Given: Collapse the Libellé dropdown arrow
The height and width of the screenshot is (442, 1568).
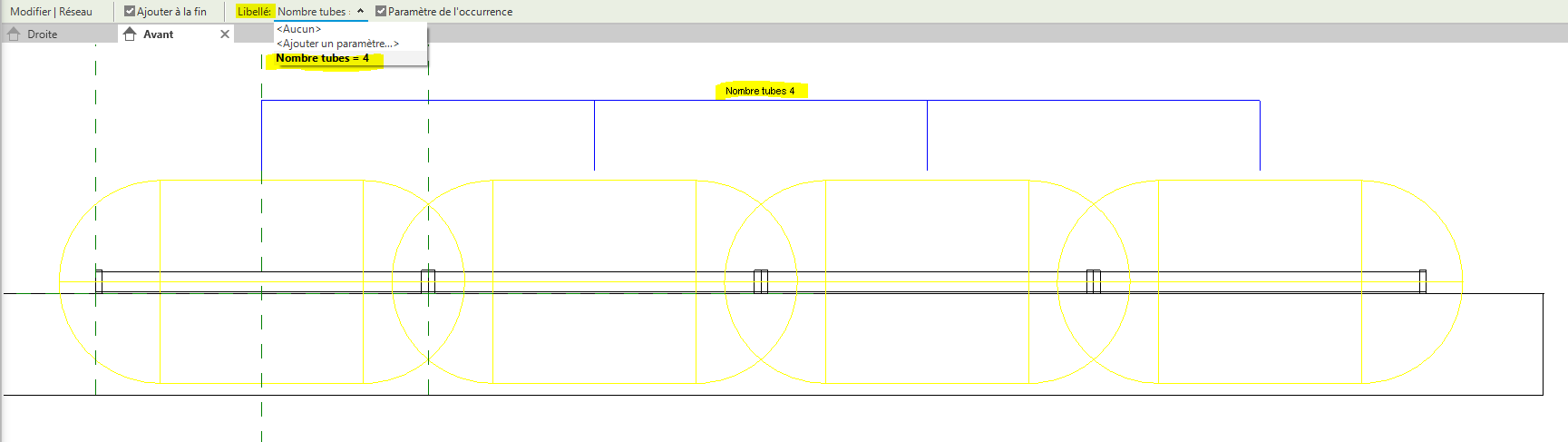Looking at the screenshot, I should (x=360, y=12).
